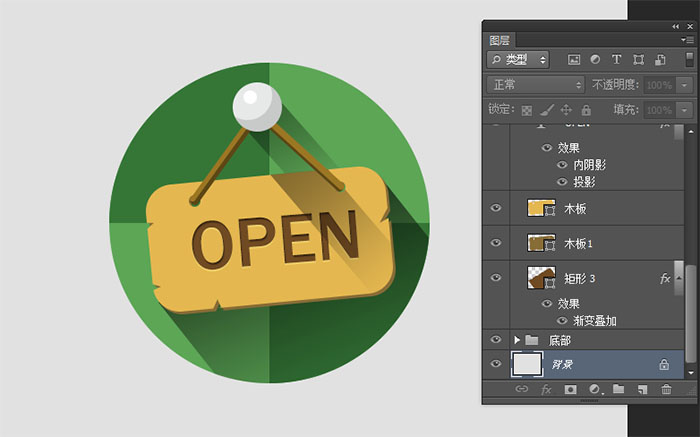Click link layers icon at panel bottom
This screenshot has height=437, width=700.
(x=521, y=389)
